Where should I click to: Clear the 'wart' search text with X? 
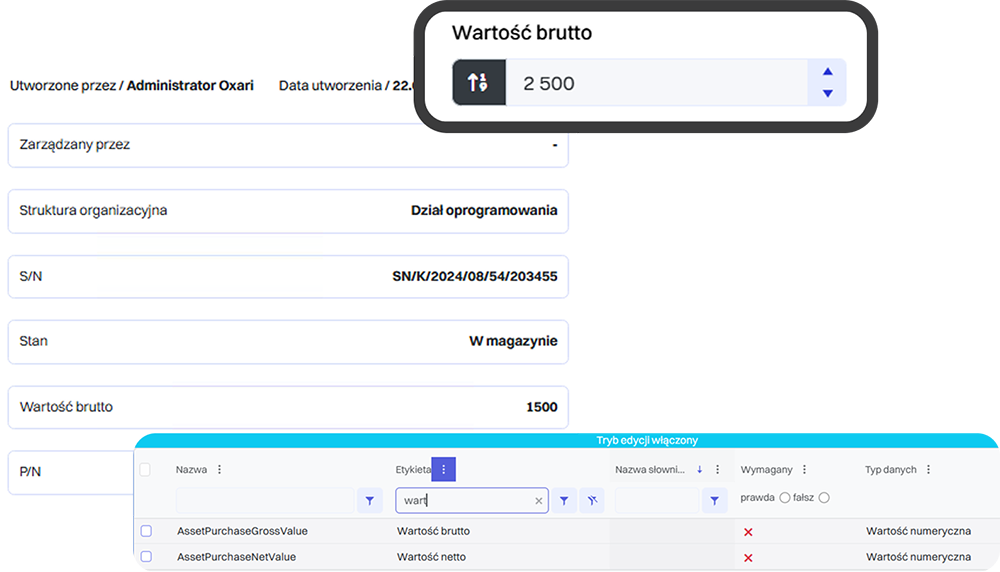(x=538, y=501)
